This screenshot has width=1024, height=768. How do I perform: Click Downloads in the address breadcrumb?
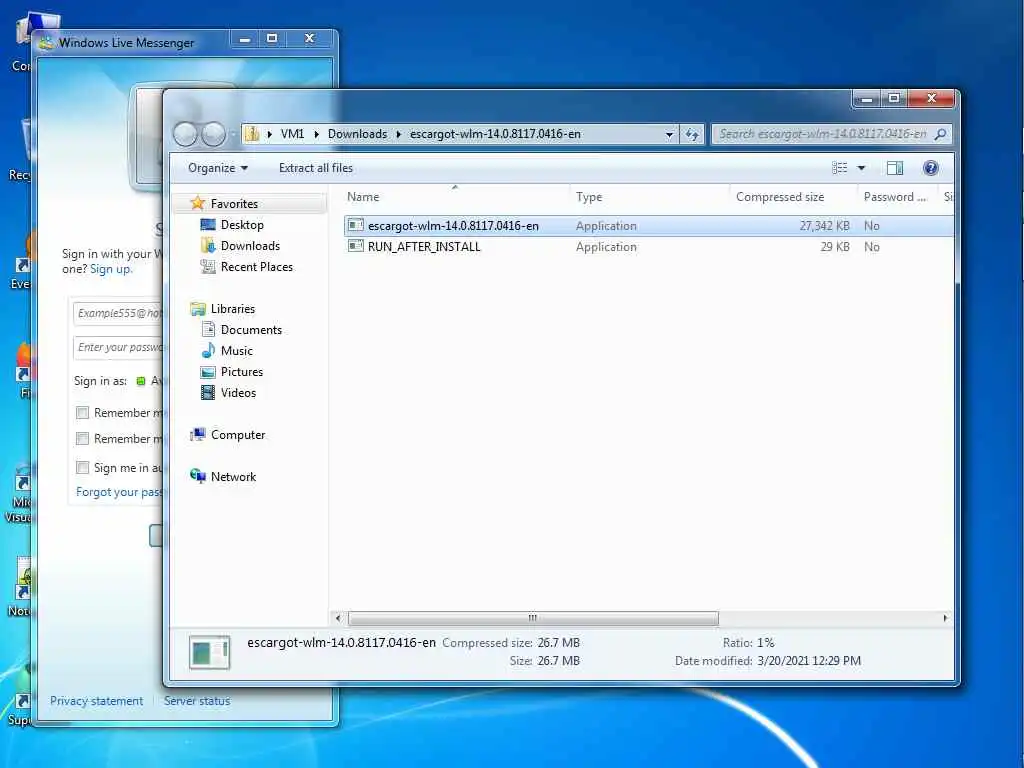pos(357,134)
